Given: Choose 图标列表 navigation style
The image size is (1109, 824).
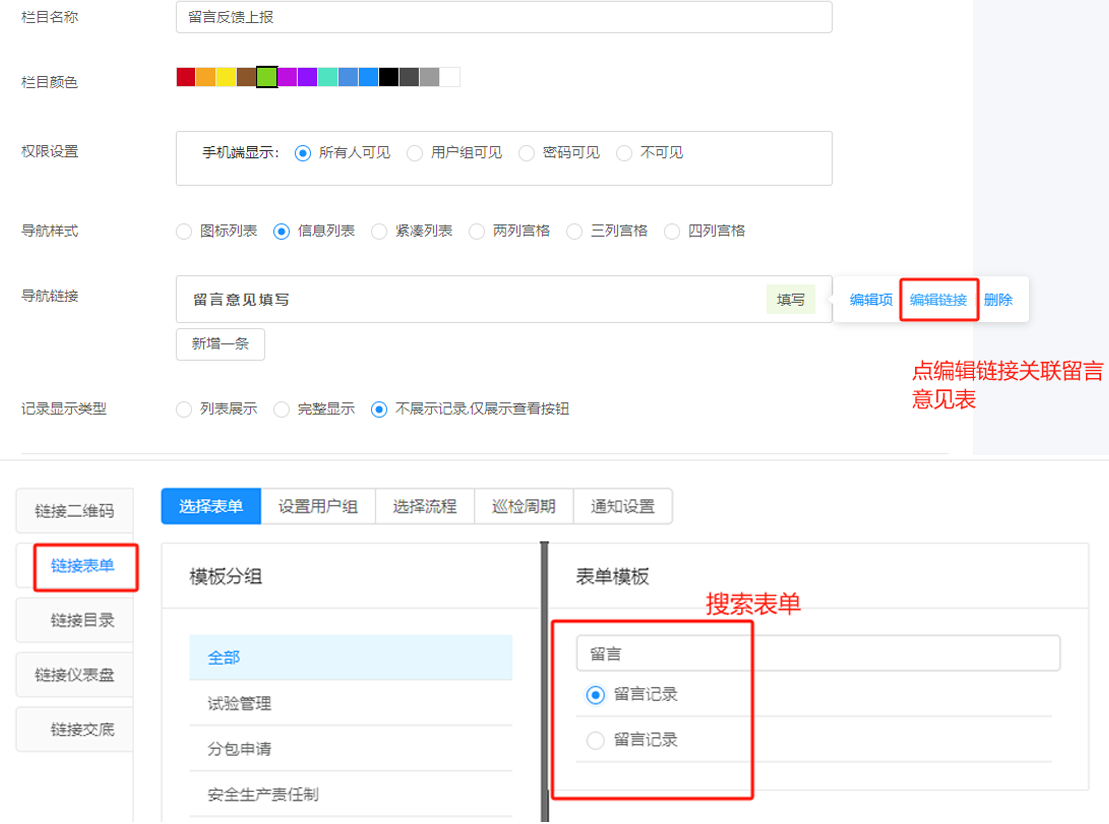Looking at the screenshot, I should tap(184, 231).
